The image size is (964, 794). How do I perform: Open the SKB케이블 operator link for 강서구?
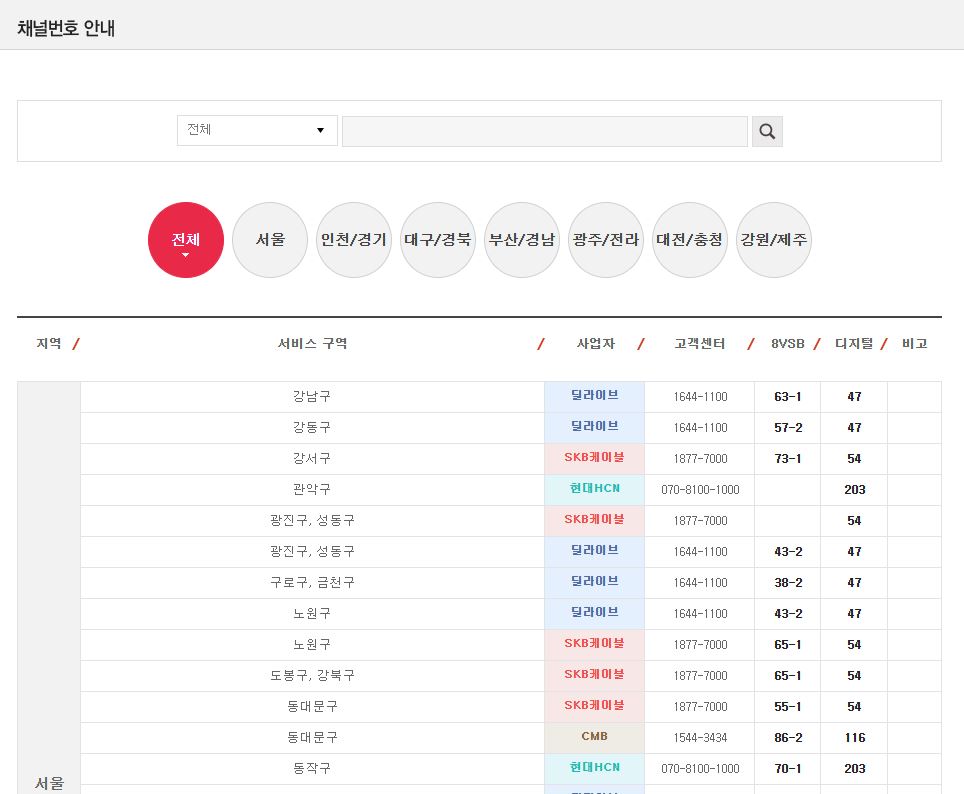594,458
